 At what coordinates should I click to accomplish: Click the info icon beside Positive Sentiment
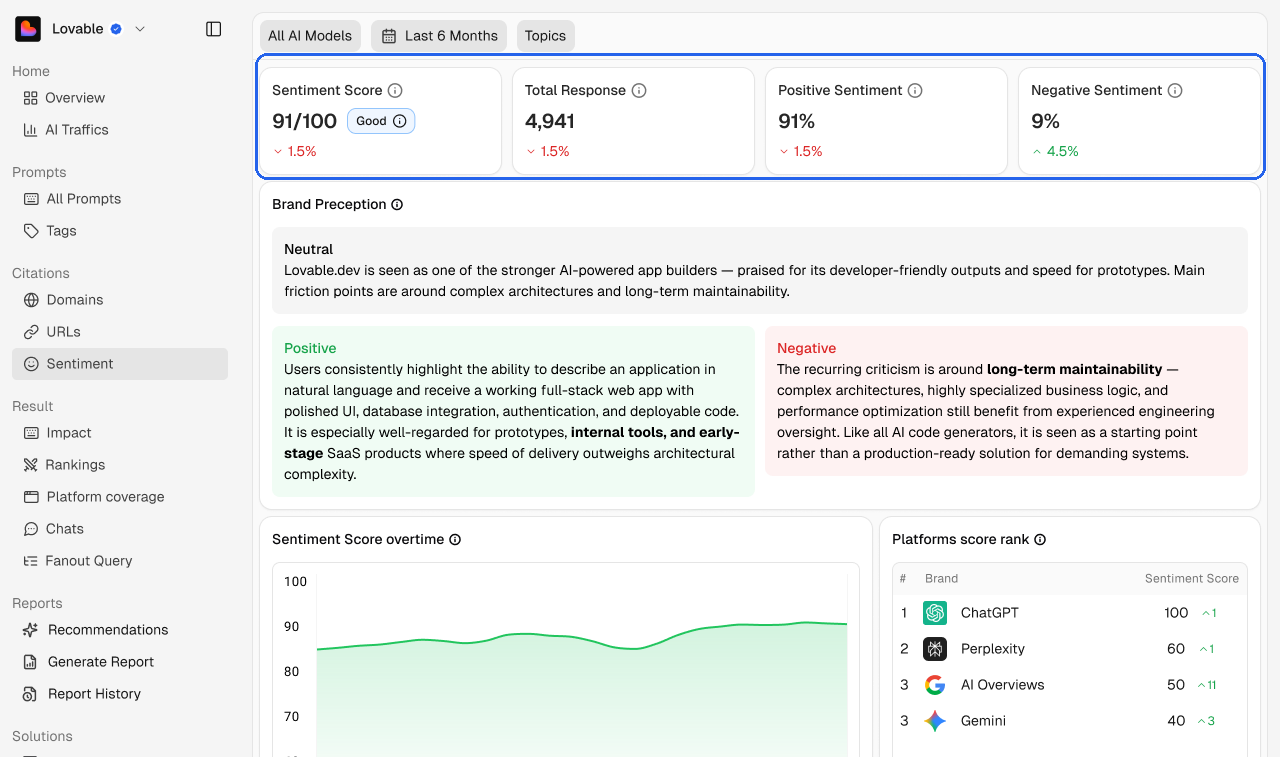pos(915,90)
